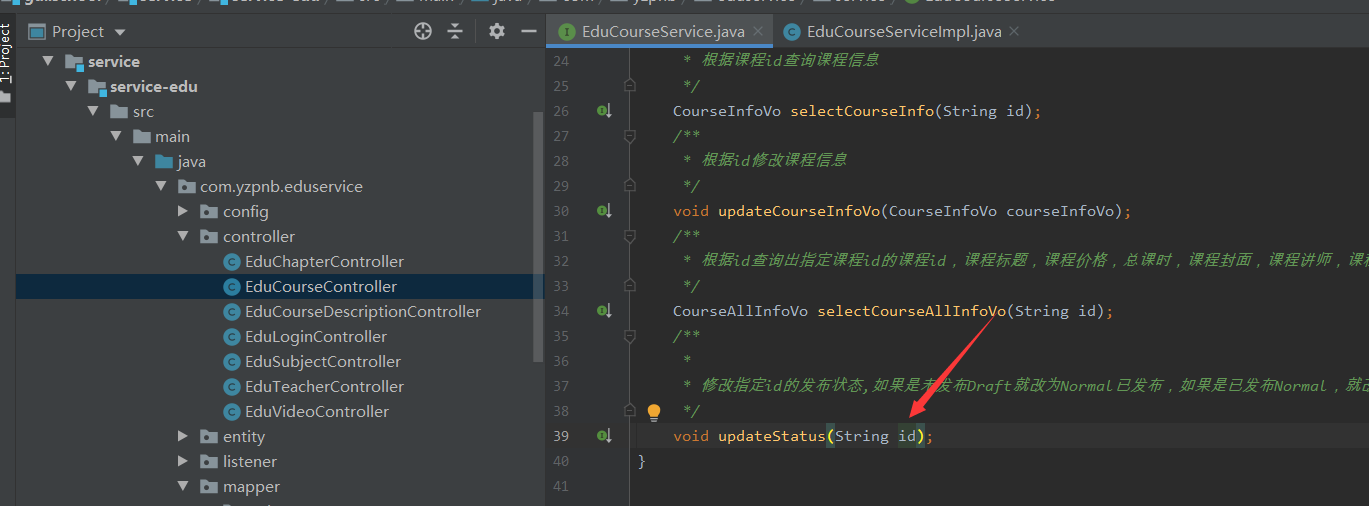This screenshot has height=506, width=1369.
Task: Select EduChapterController class
Action: 324,262
